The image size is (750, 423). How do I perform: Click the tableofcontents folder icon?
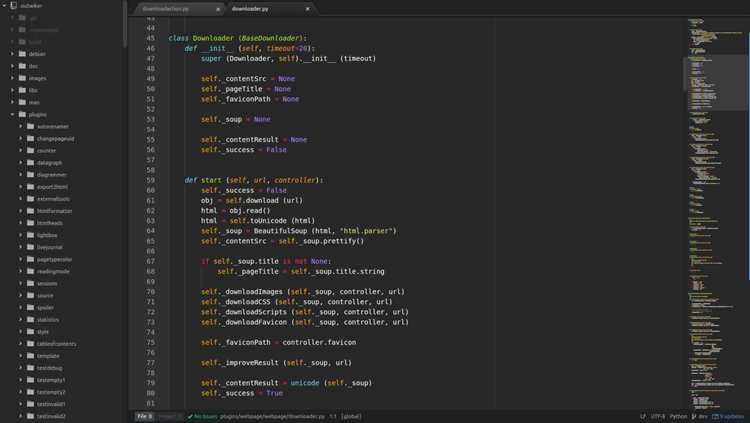click(31, 343)
